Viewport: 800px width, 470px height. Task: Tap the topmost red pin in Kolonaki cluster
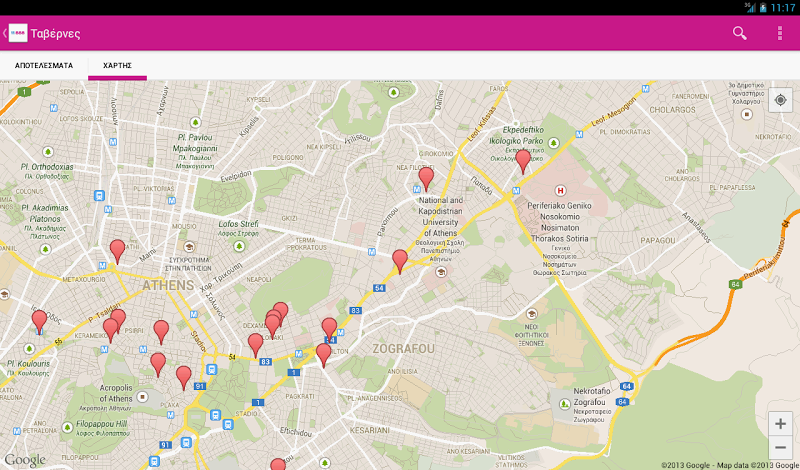tap(281, 311)
